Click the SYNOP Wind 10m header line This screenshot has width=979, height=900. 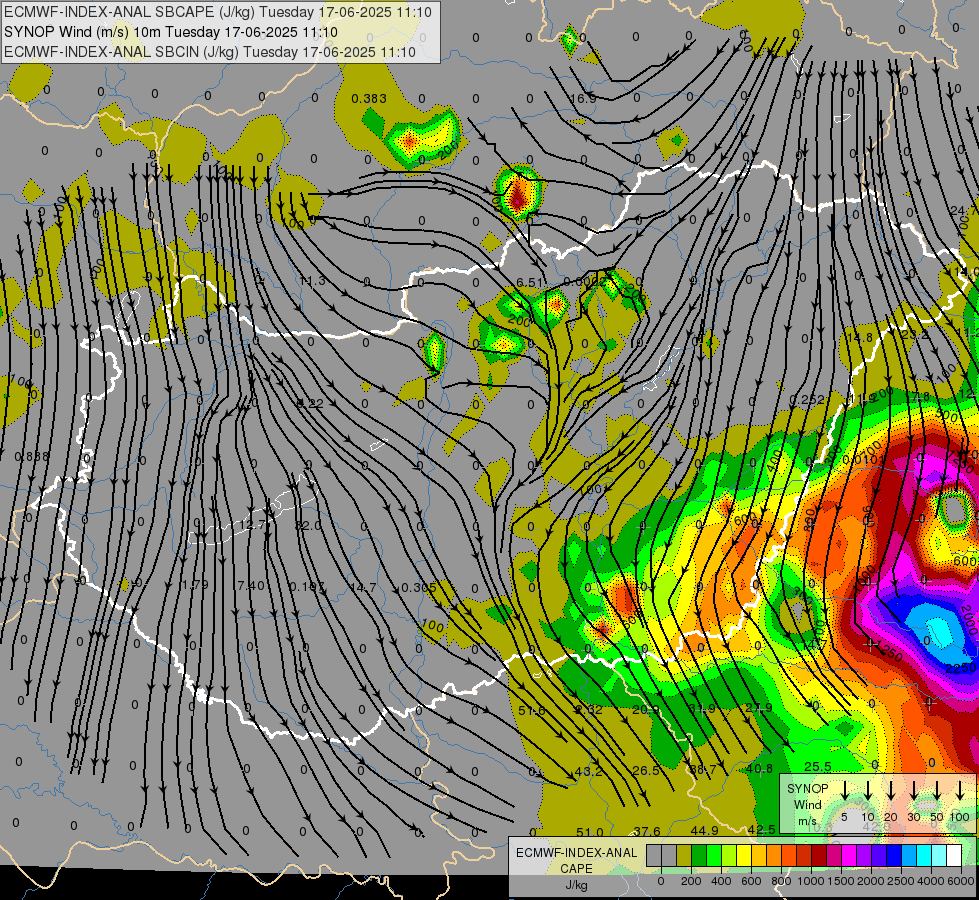point(170,32)
